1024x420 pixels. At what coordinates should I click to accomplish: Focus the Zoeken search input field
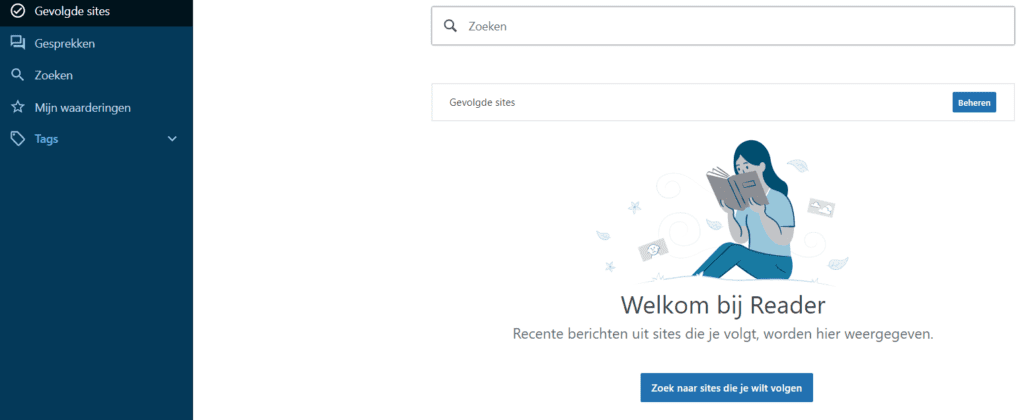(723, 26)
